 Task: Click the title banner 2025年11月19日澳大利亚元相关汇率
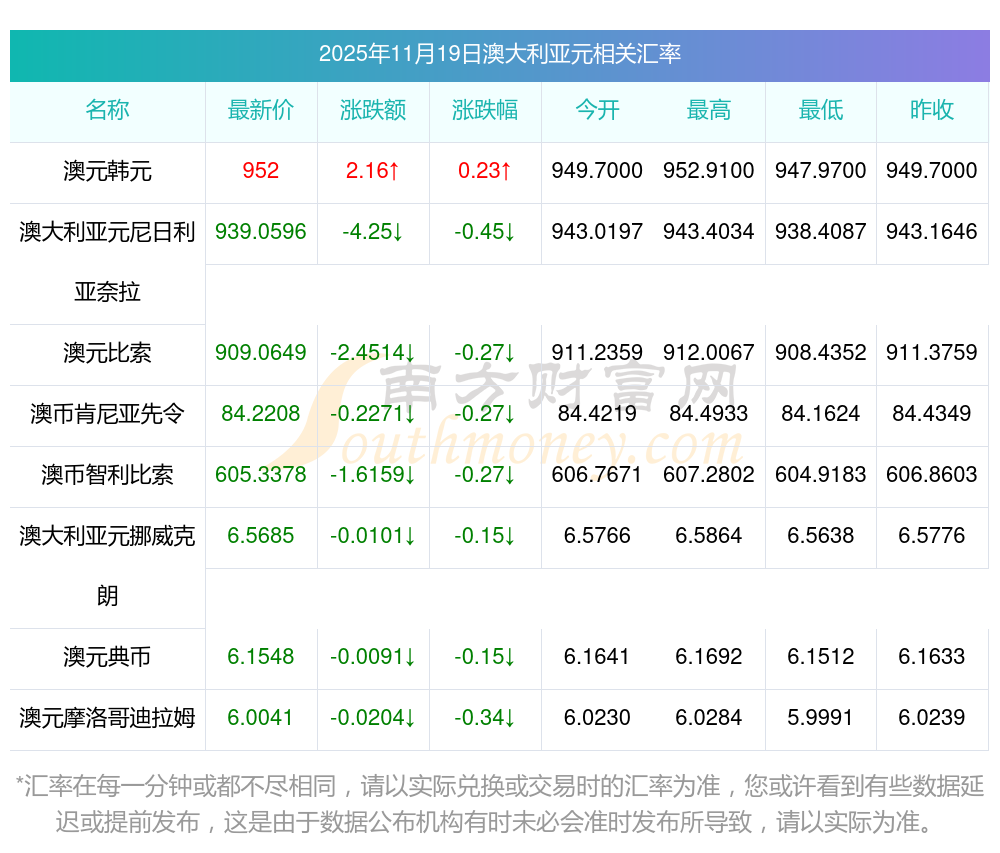(x=500, y=54)
